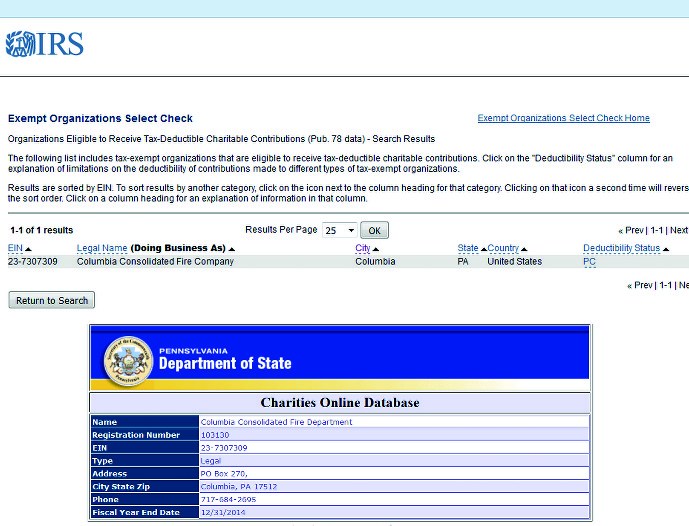This screenshot has width=689, height=526.
Task: Click the Return to Search button
Action: pyautogui.click(x=52, y=300)
